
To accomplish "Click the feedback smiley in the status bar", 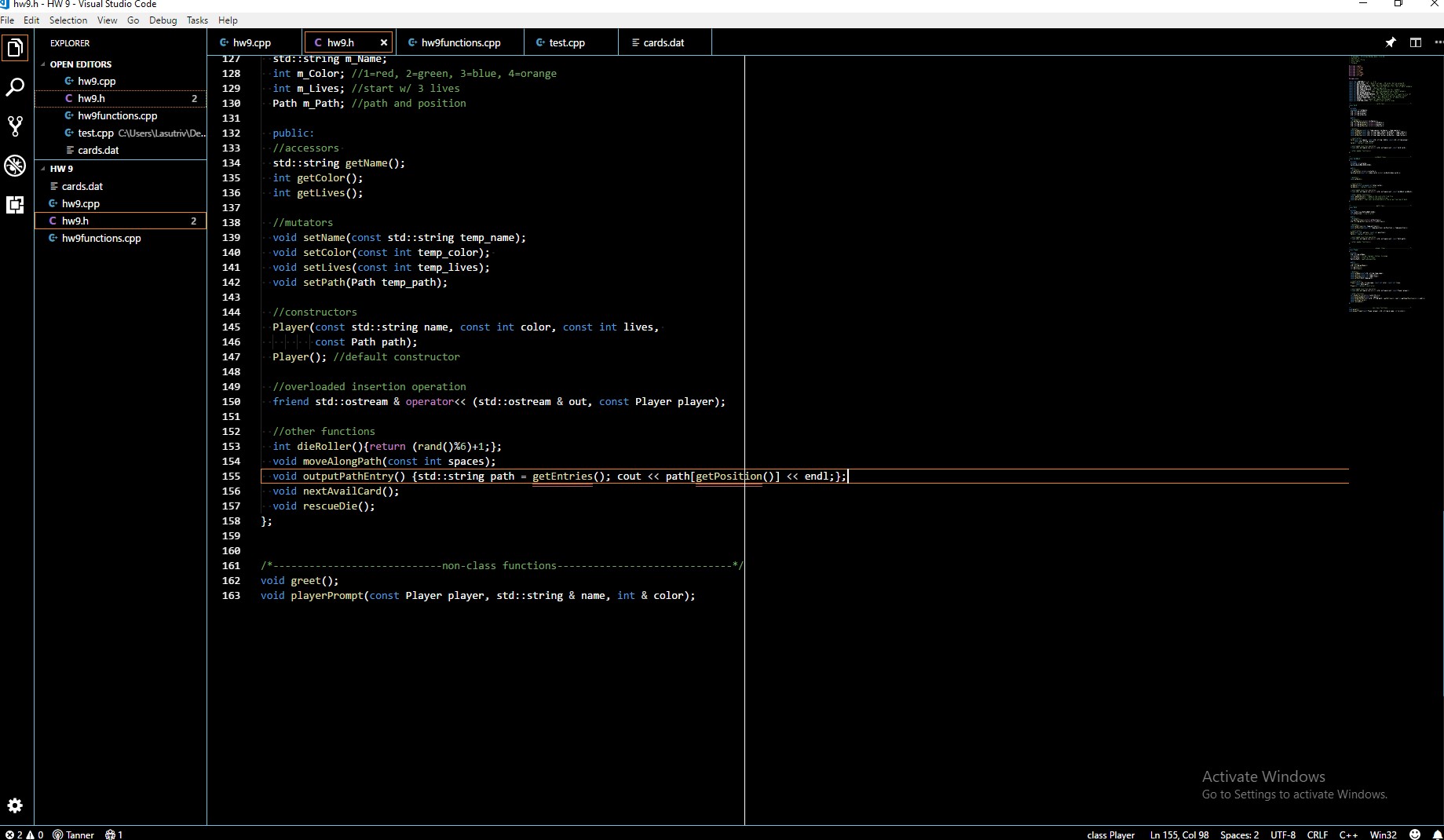I will pos(1414,835).
